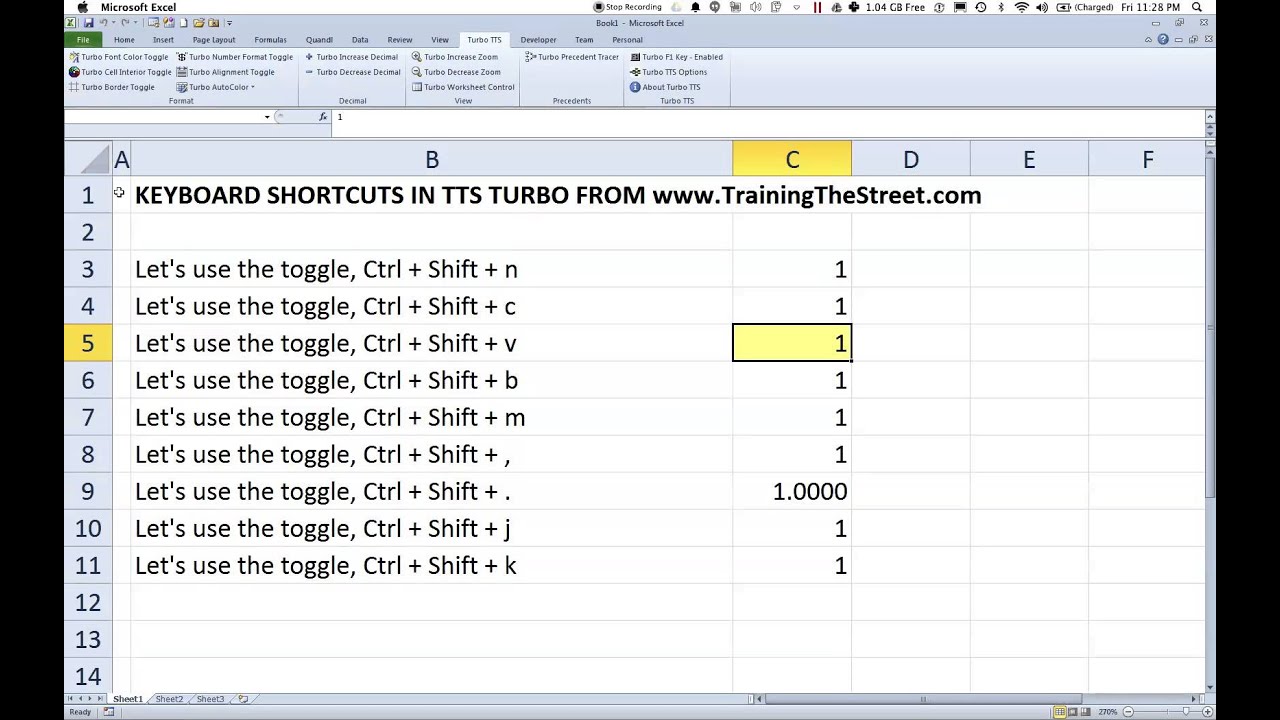Click Turbo Increase Zoom
This screenshot has height=720, width=1280.
[x=455, y=57]
